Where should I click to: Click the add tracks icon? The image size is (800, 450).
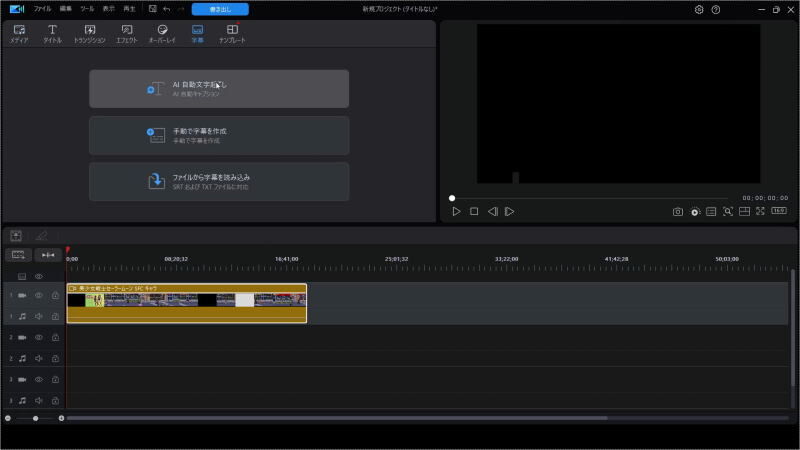point(18,255)
